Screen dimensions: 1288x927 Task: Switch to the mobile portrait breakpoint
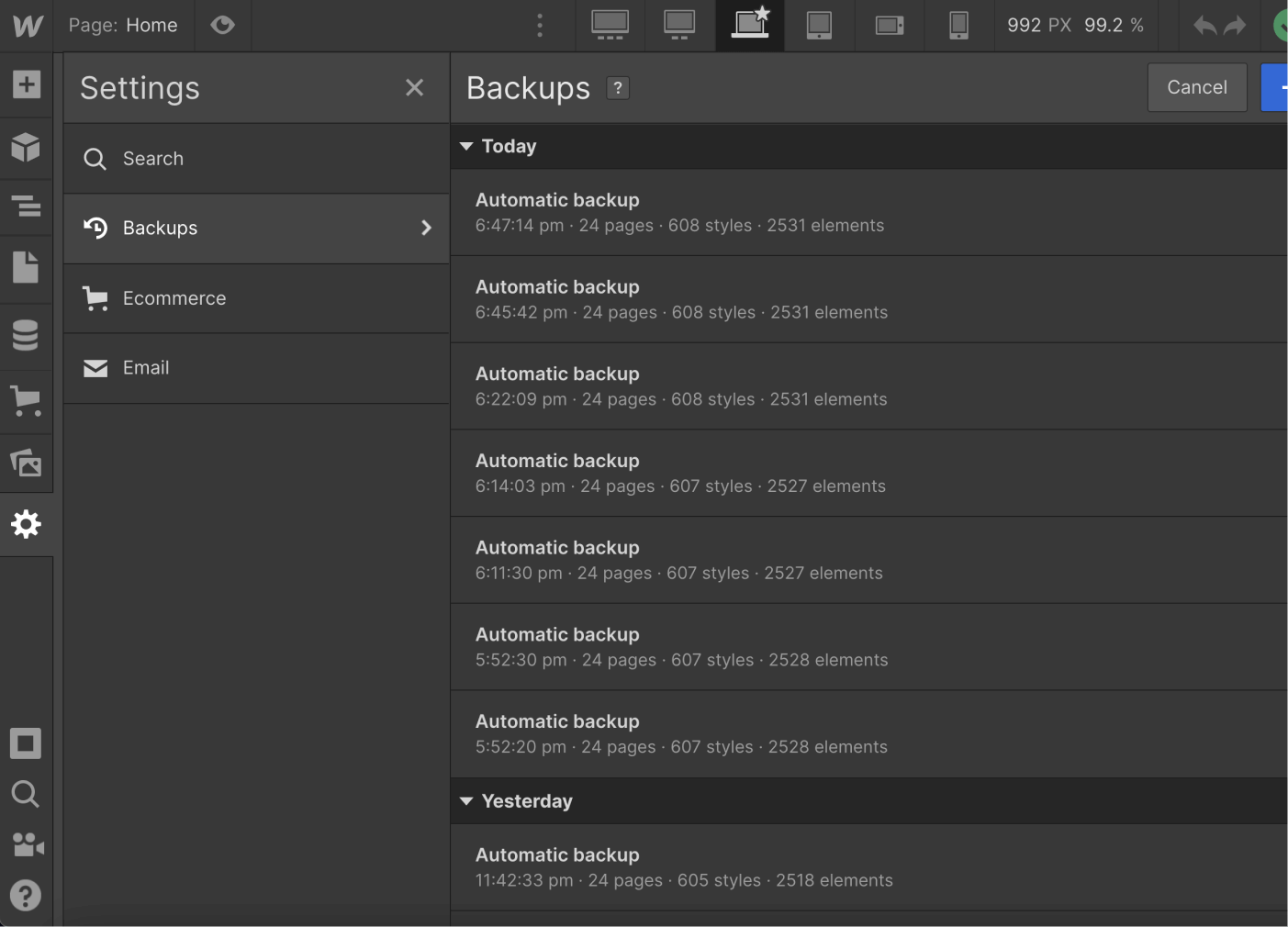point(958,25)
